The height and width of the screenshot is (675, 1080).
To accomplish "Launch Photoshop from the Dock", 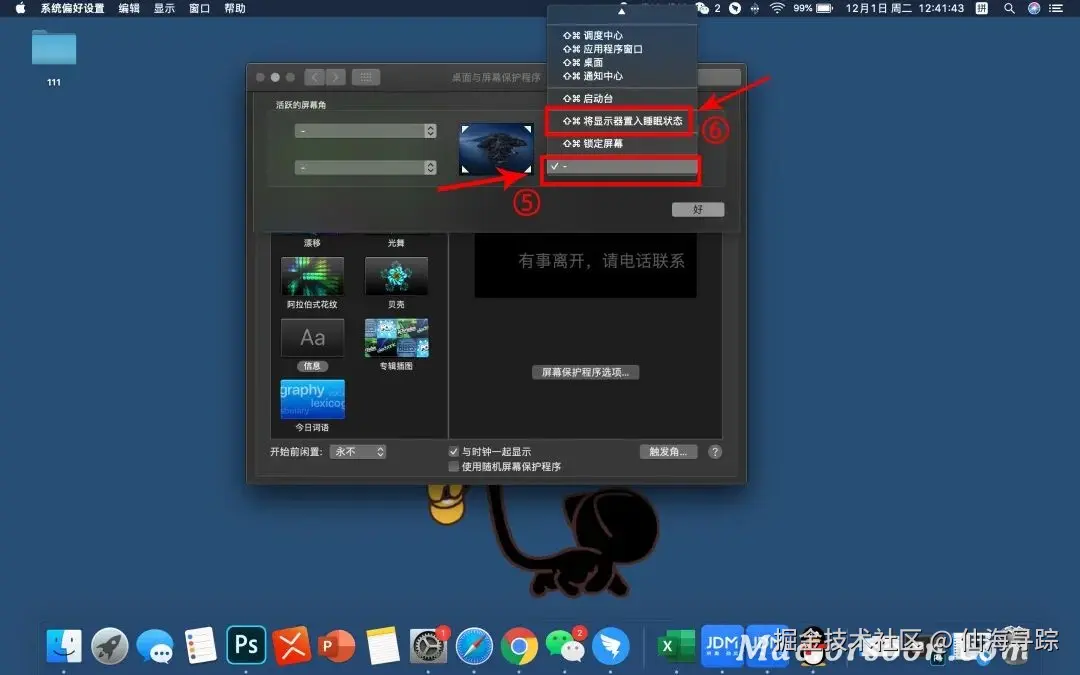I will [x=246, y=645].
